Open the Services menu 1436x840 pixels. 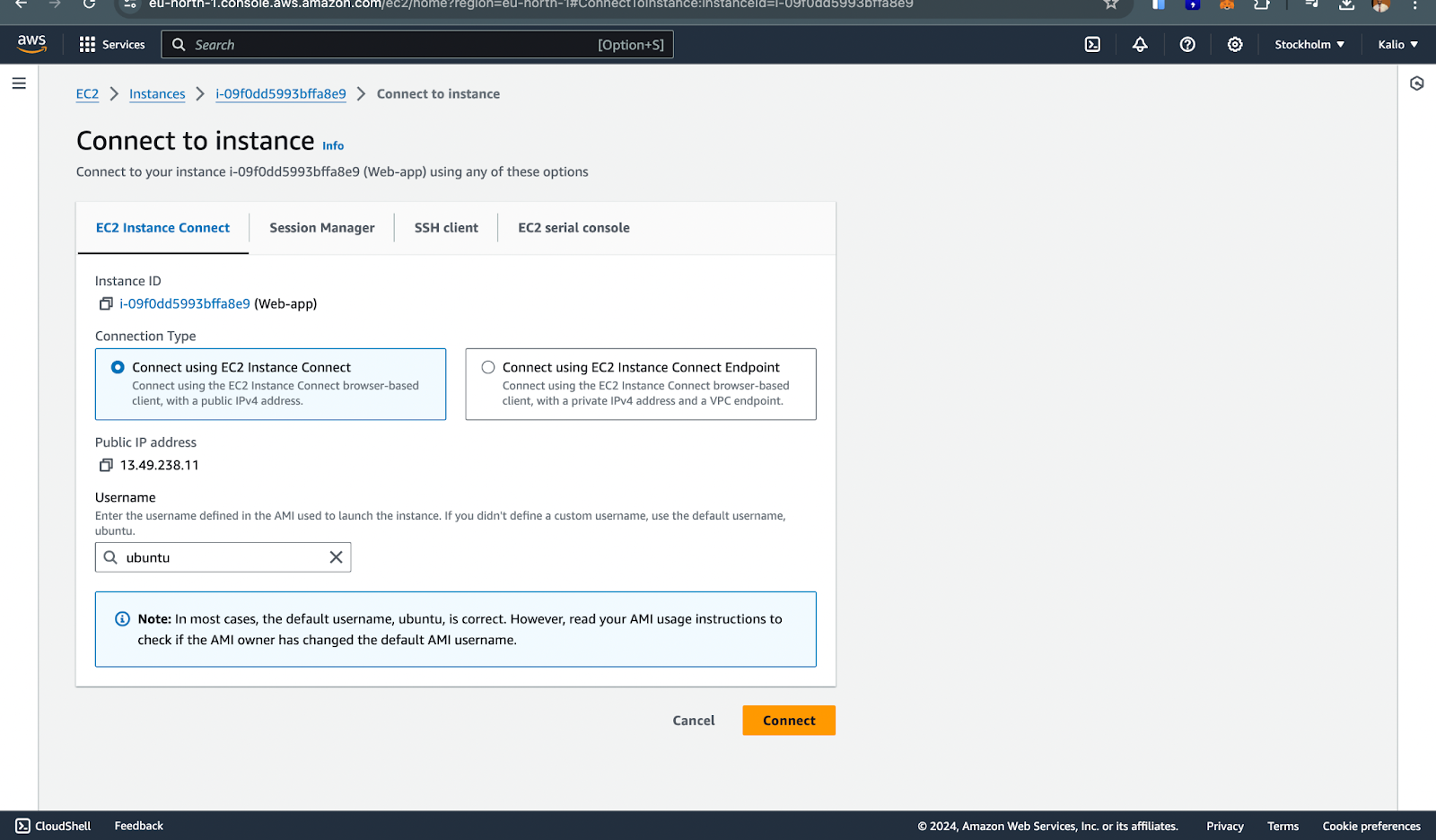(x=112, y=45)
